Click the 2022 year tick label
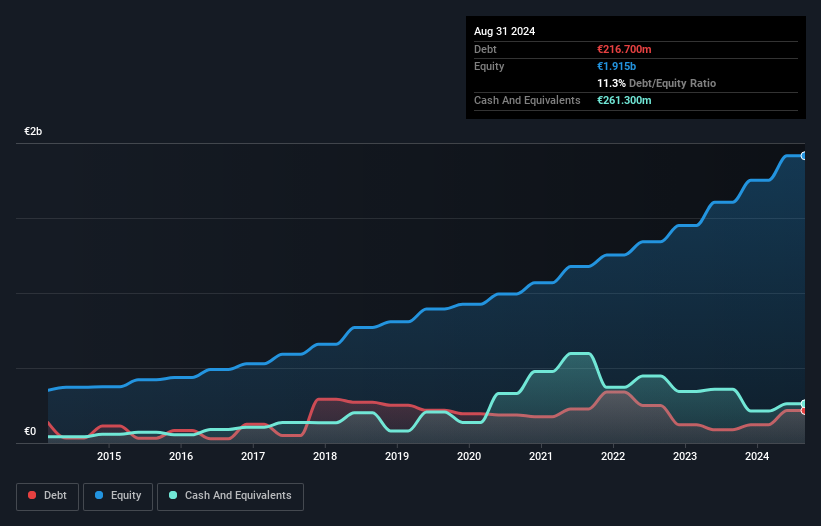This screenshot has height=526, width=821. 613,457
